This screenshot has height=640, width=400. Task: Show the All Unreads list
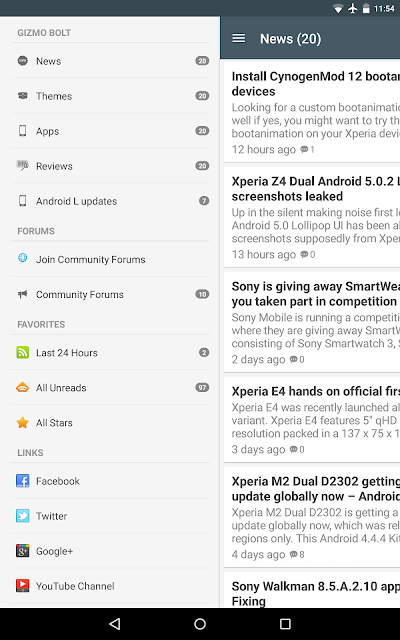pyautogui.click(x=110, y=388)
